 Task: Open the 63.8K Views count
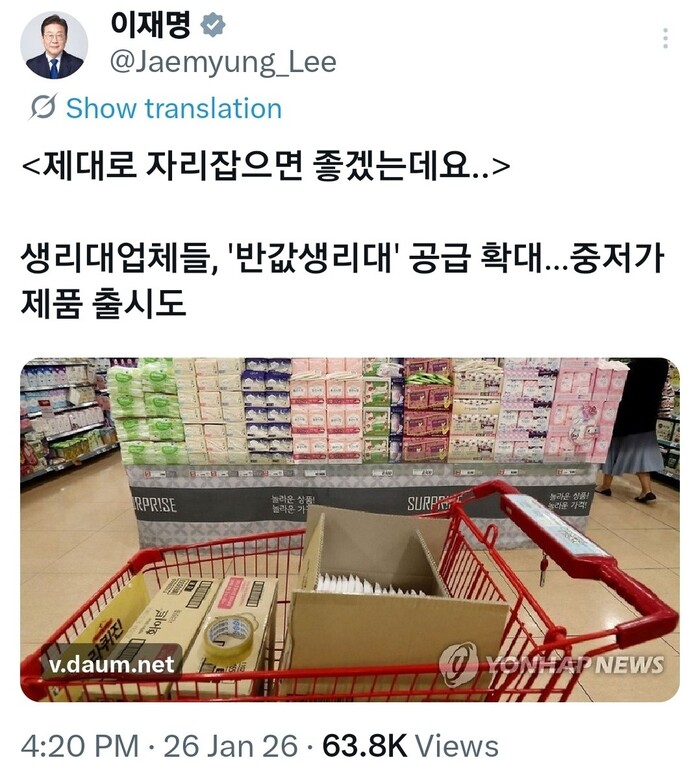410,746
